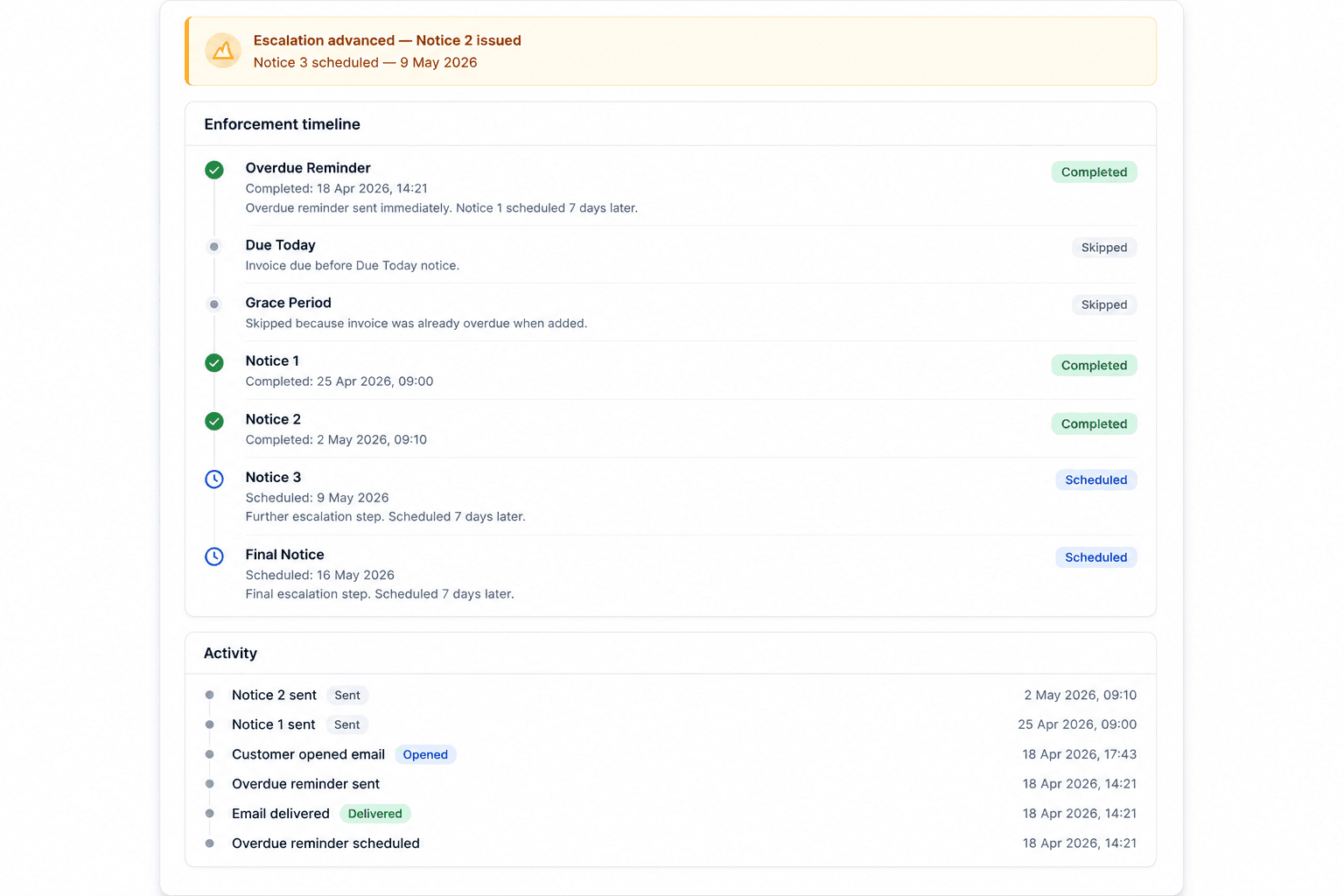Click 'Completed: 2 May 2026, 09:10' text
Screen dimensions: 1344x896
tap(336, 439)
